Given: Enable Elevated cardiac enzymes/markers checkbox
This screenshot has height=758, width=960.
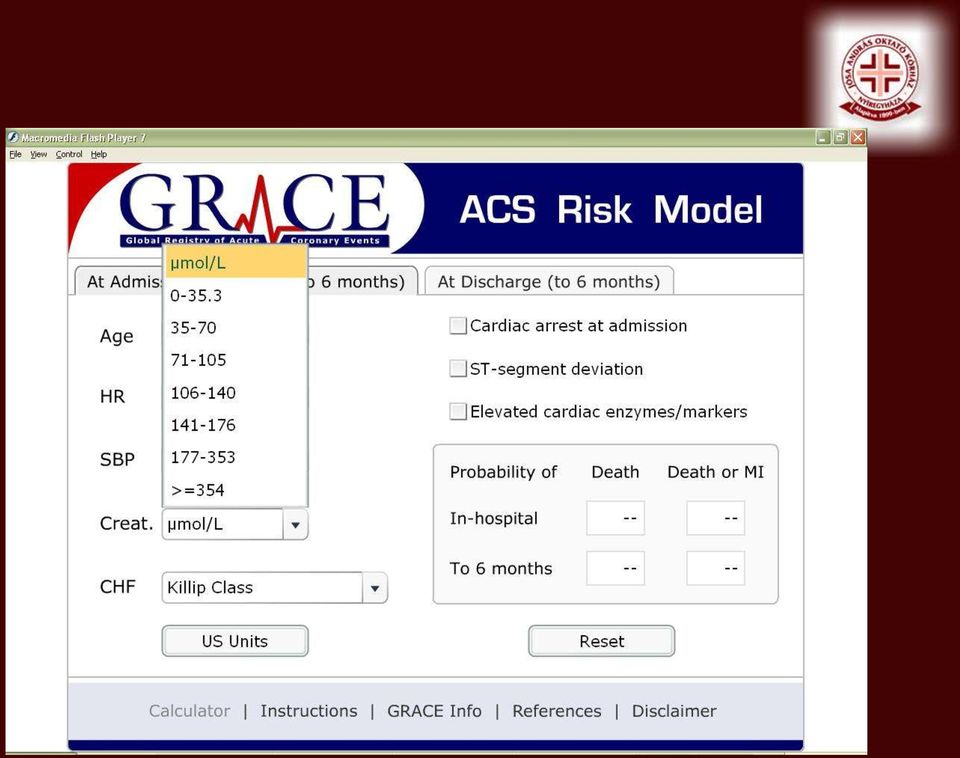Looking at the screenshot, I should point(458,411).
